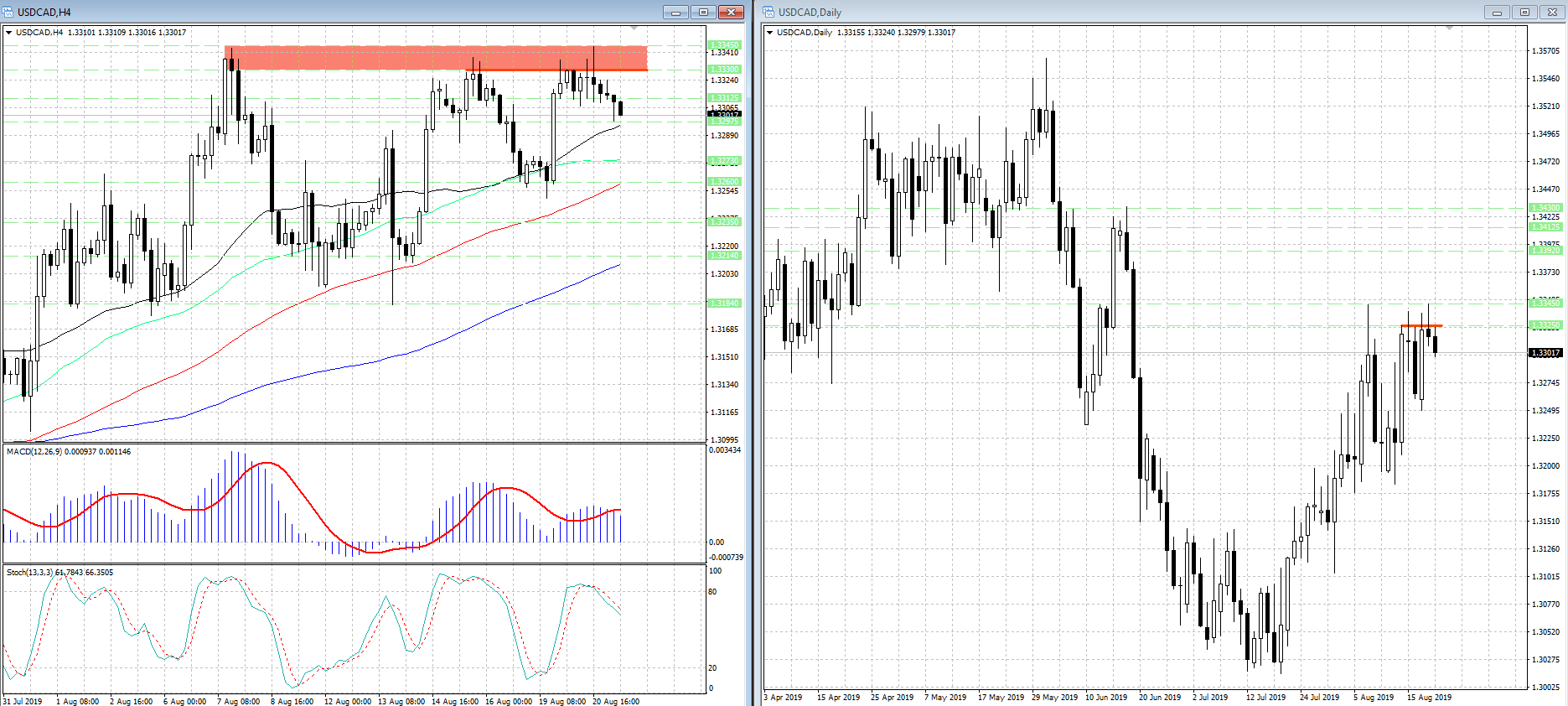Maximize the USDCAD,Daily chart window
Viewport: 1568px width, 706px height.
point(1524,12)
